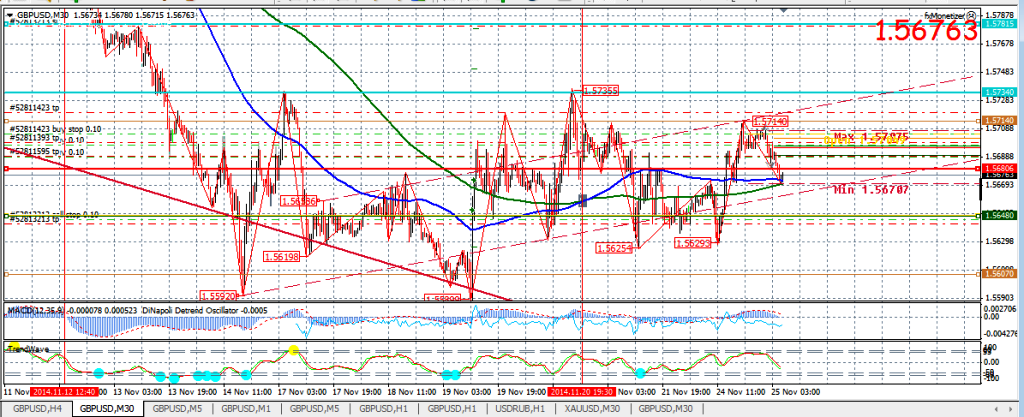Click the cyan TrendWave dot near 21 Nov
This screenshot has width=1024, height=417.
tap(640, 373)
